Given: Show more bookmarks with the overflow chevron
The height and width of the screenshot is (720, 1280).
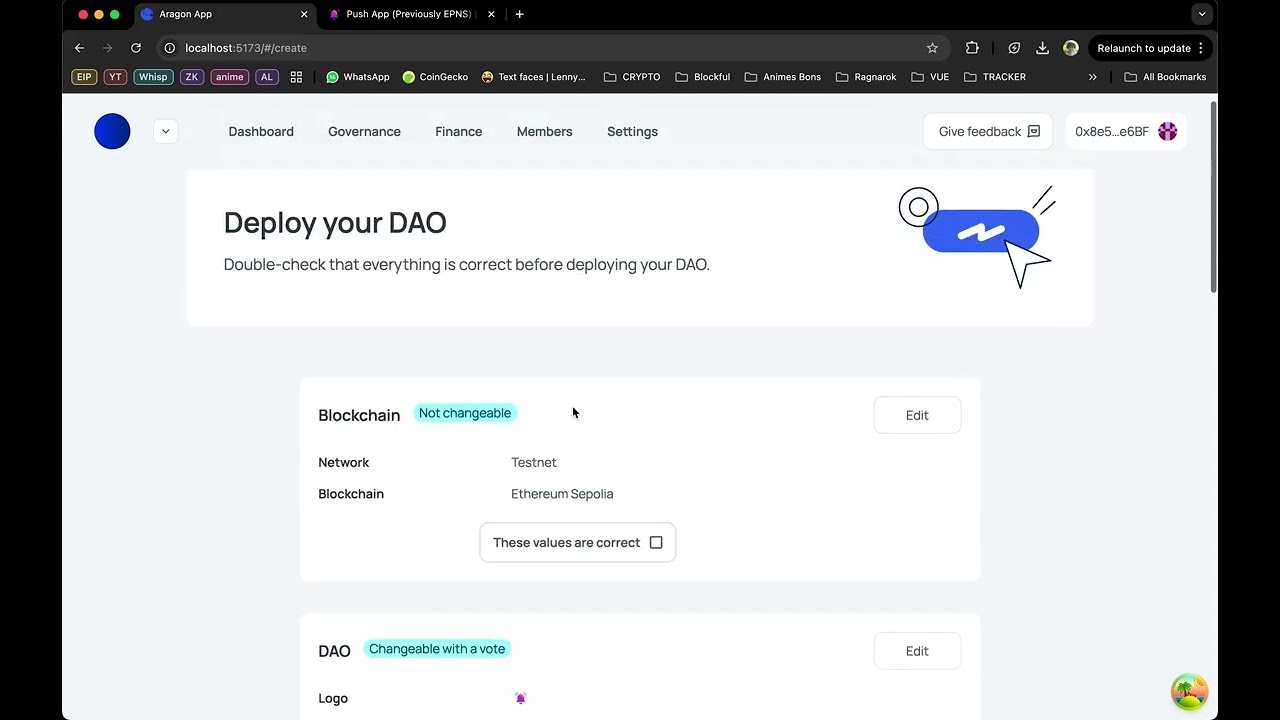Looking at the screenshot, I should [x=1092, y=77].
